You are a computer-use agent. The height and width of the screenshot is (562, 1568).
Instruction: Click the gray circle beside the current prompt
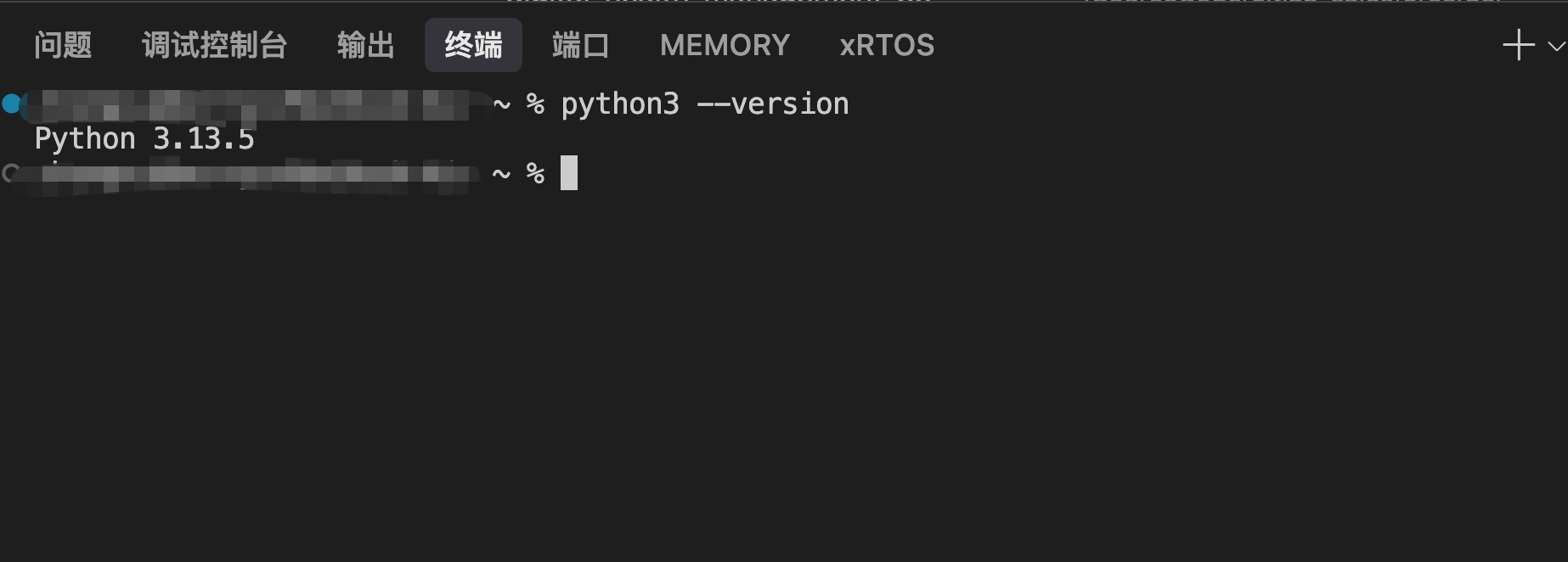coord(10,174)
